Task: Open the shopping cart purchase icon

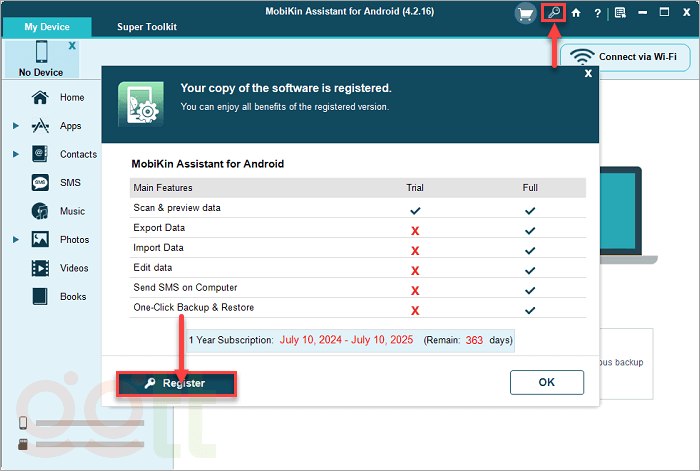Action: pyautogui.click(x=525, y=13)
